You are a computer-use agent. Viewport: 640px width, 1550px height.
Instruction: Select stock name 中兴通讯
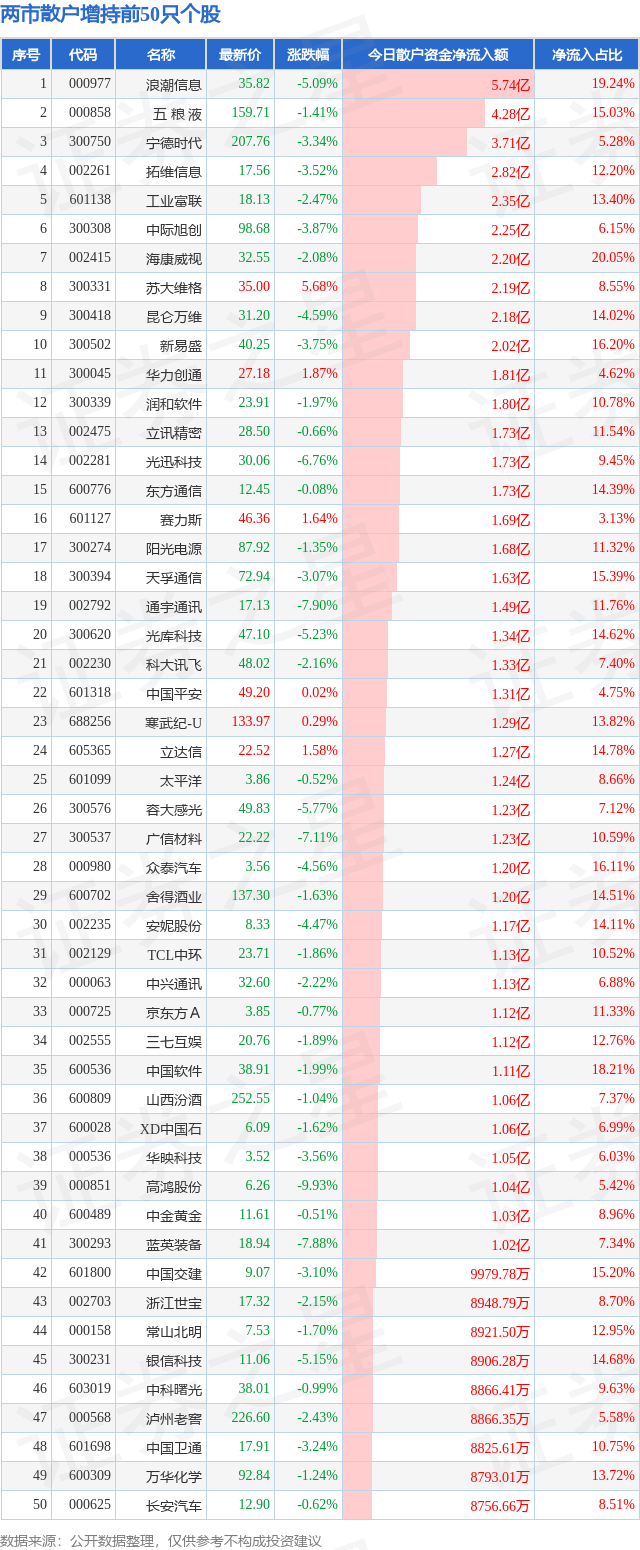pos(175,983)
